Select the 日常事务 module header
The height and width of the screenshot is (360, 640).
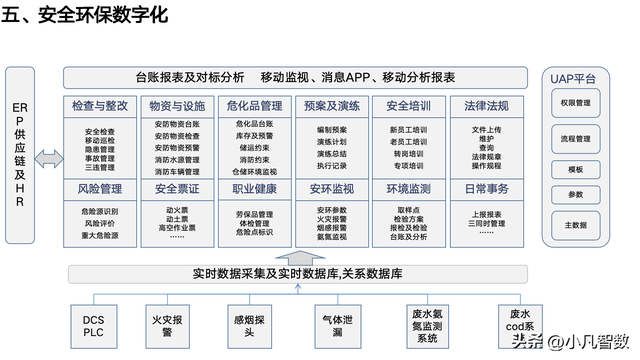tap(487, 189)
